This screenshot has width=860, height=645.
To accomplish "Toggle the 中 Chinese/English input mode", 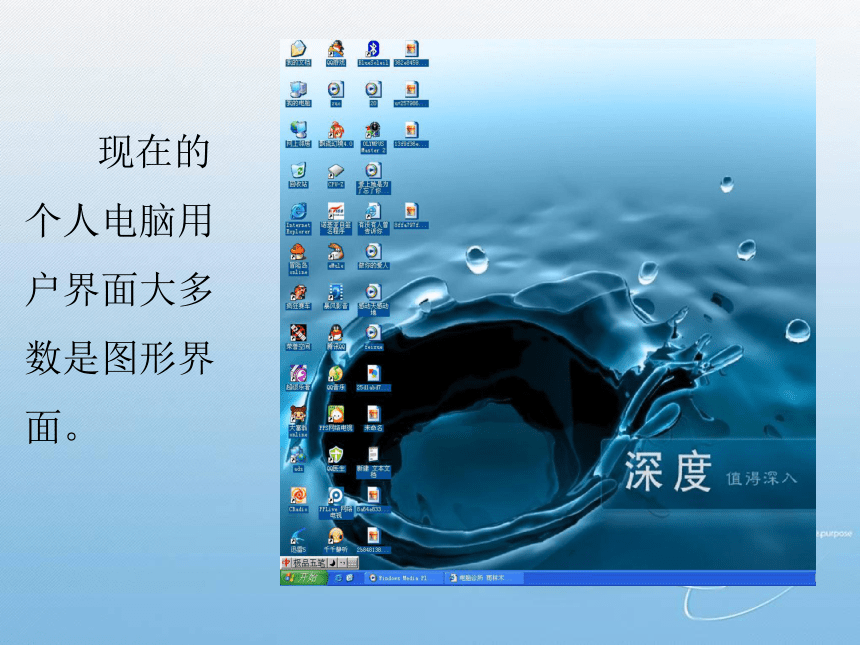I will (286, 563).
